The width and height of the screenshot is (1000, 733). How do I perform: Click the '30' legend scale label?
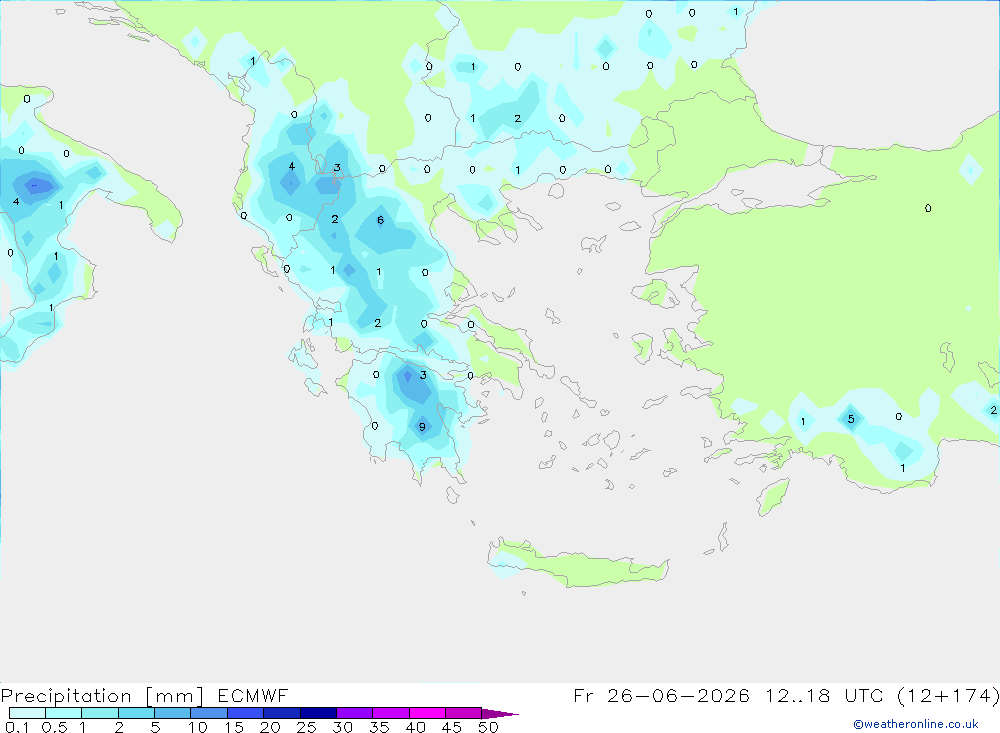(x=343, y=727)
